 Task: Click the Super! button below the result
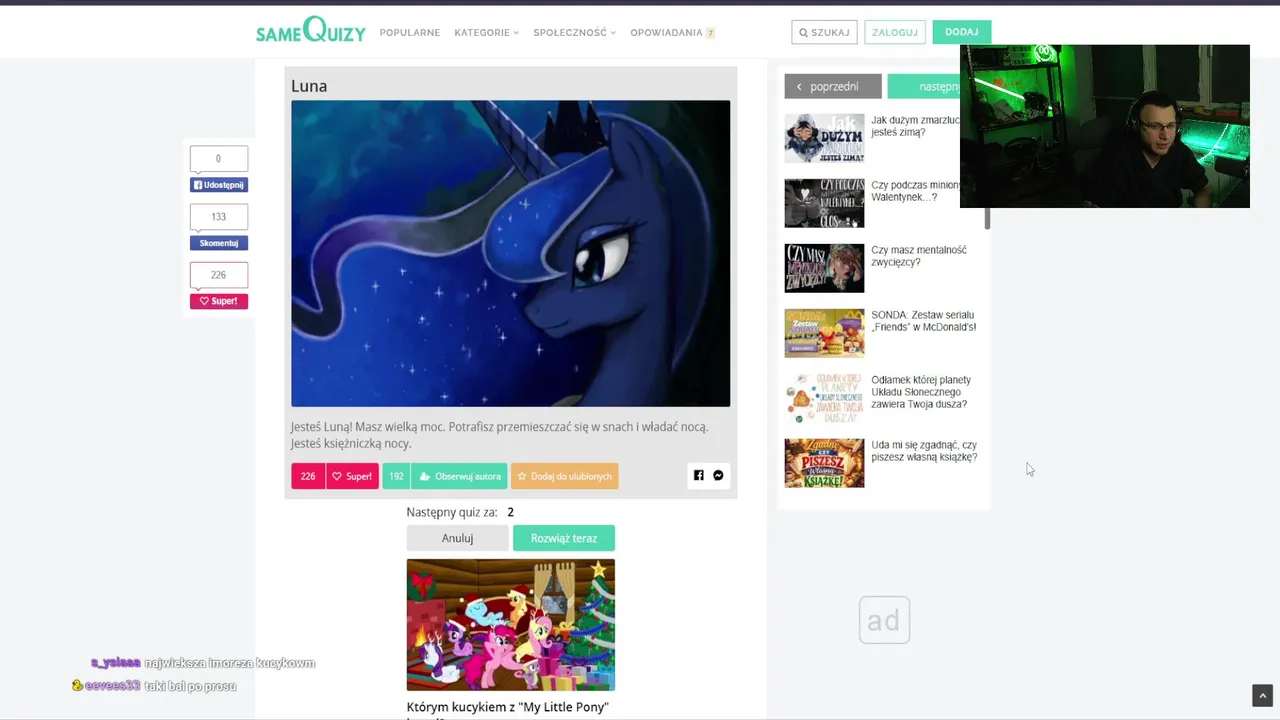click(352, 476)
